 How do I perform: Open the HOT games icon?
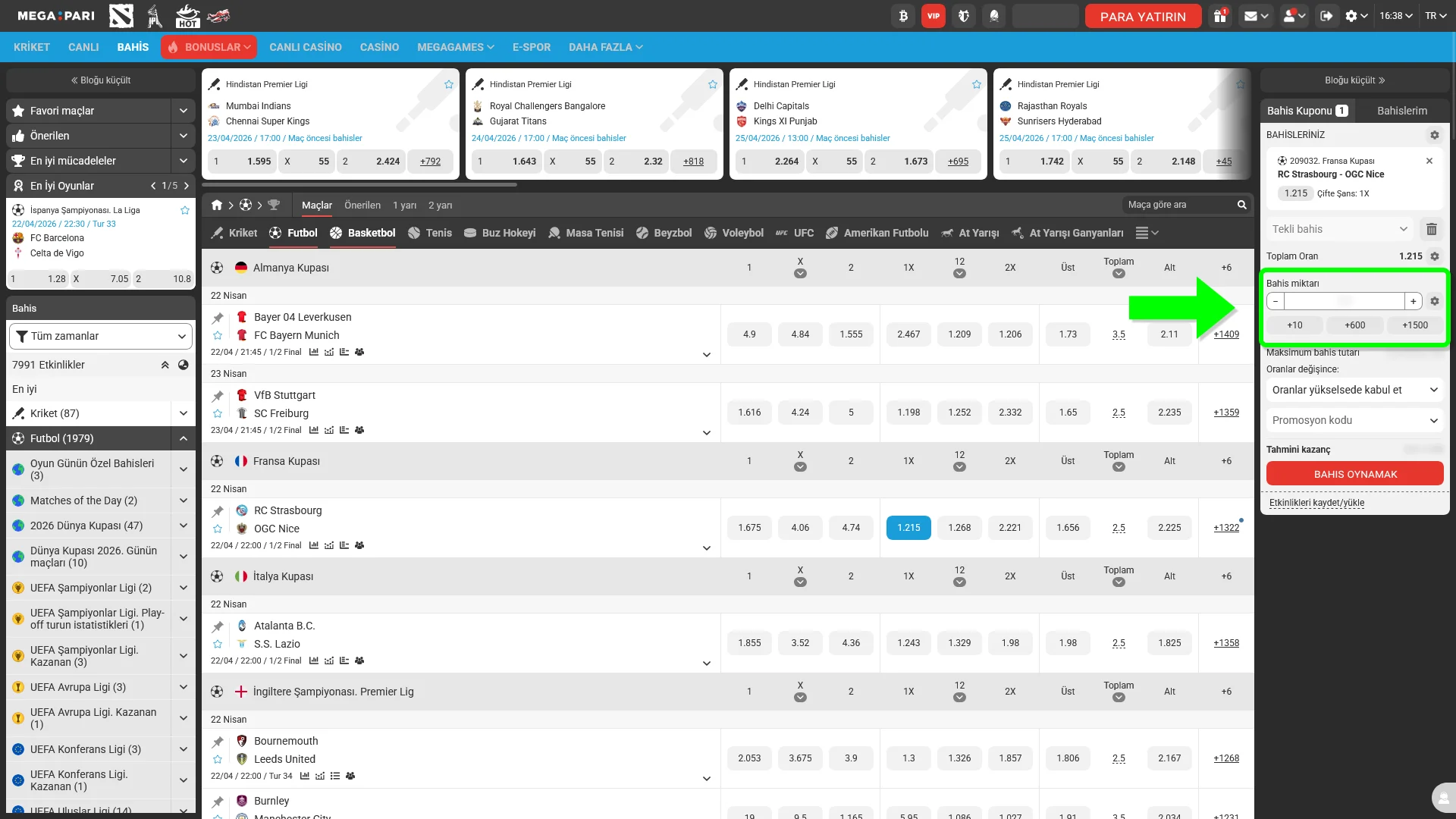click(187, 16)
